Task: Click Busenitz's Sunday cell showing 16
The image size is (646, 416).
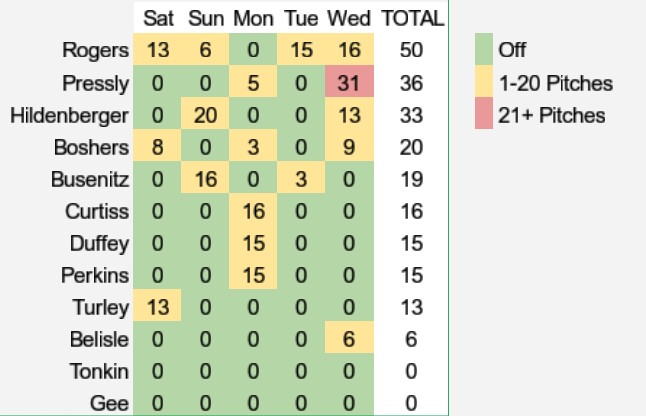Action: click(204, 179)
